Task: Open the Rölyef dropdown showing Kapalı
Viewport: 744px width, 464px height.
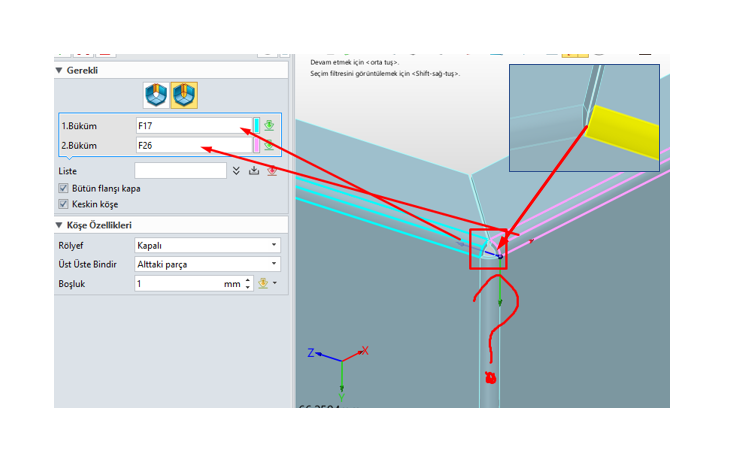Action: coord(207,245)
